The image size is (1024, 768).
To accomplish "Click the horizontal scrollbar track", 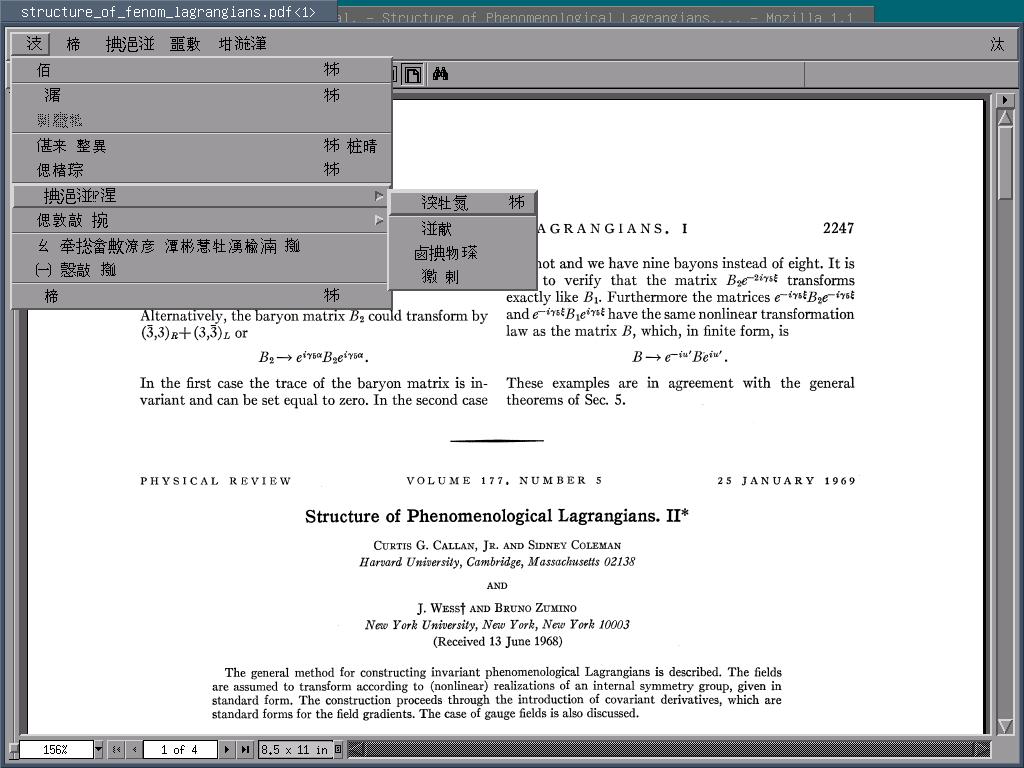I will (x=669, y=749).
